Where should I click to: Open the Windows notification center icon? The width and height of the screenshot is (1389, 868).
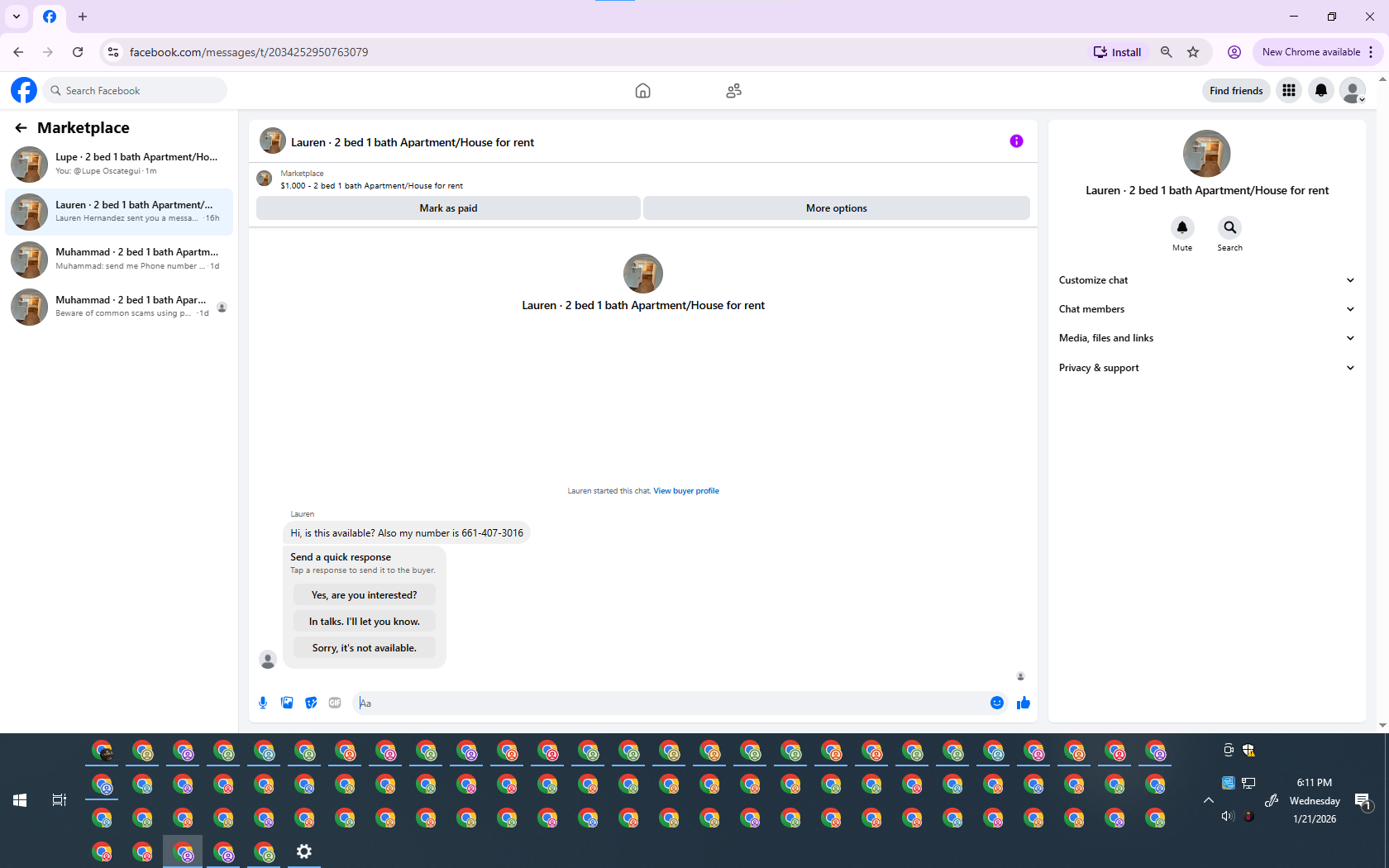point(1363,800)
